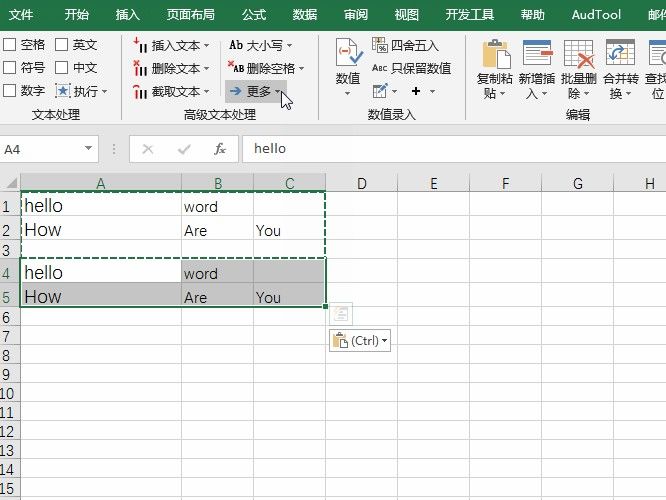Click cell C2 containing You
The image size is (666, 500).
(289, 230)
